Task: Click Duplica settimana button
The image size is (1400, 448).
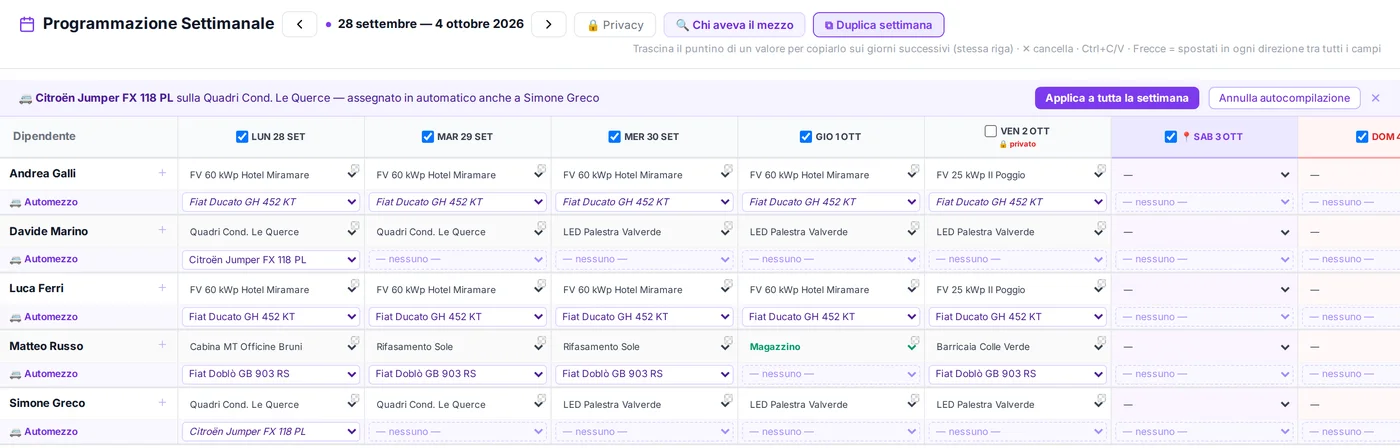Action: pos(878,25)
